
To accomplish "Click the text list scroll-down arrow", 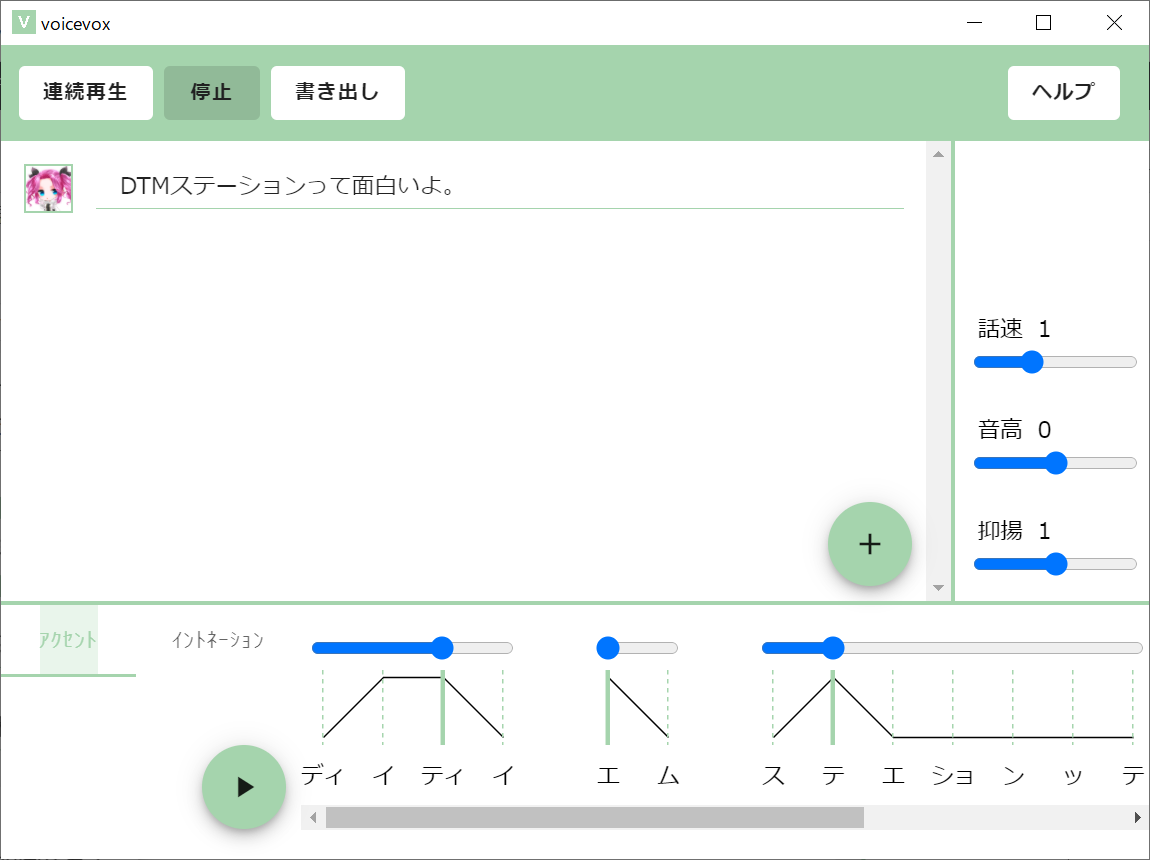I will [938, 587].
